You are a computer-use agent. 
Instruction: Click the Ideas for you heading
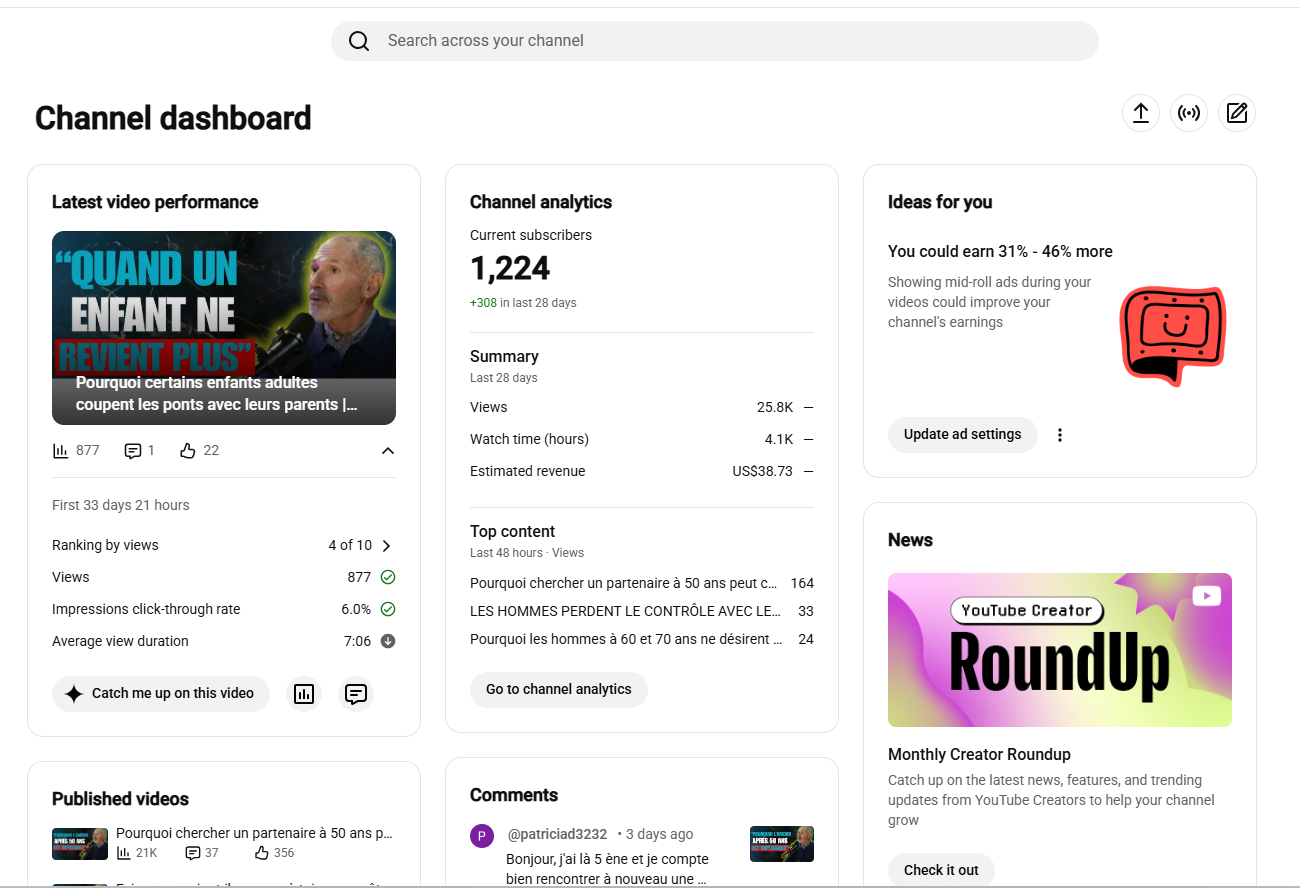point(940,202)
